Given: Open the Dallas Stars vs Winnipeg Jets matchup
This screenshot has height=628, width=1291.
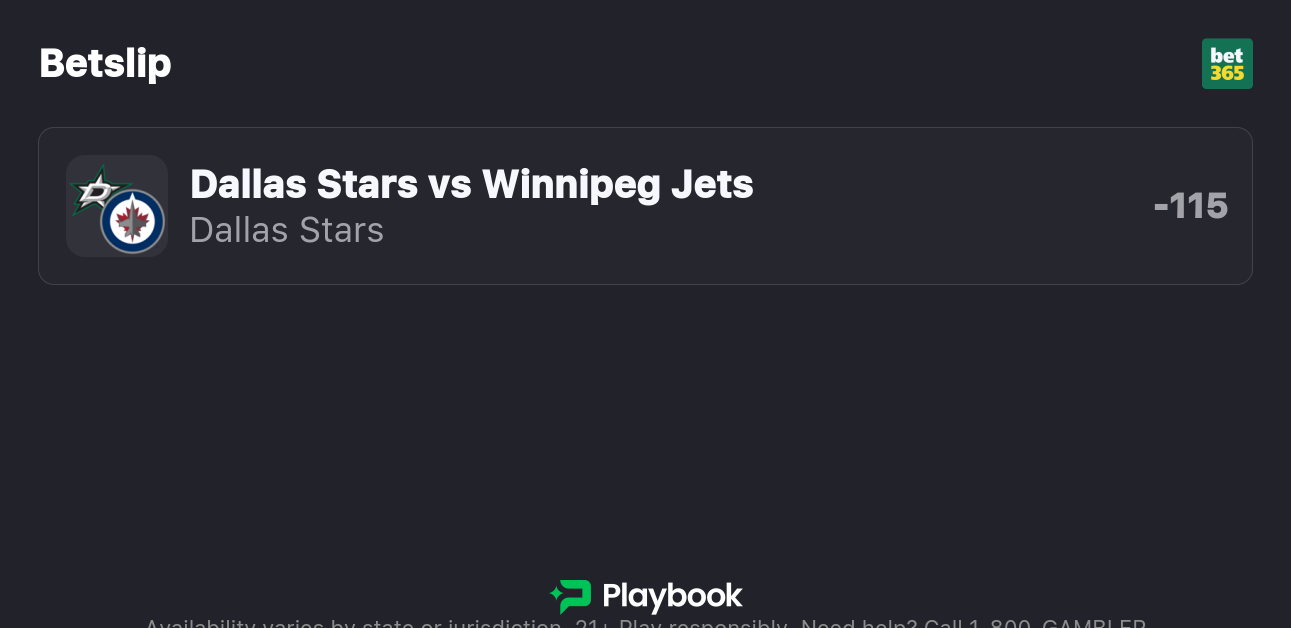Looking at the screenshot, I should tap(471, 184).
